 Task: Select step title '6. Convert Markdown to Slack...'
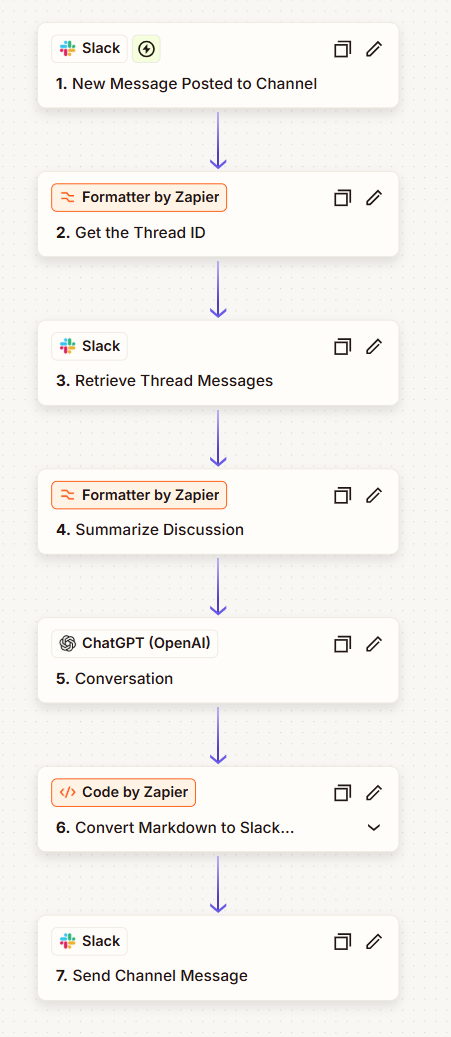pos(175,827)
